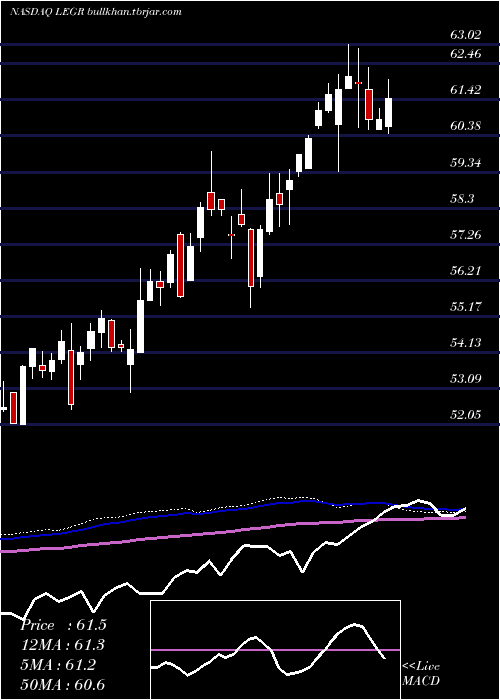Click the horizontal magenta midline in the MACD inset chart

pos(275,650)
